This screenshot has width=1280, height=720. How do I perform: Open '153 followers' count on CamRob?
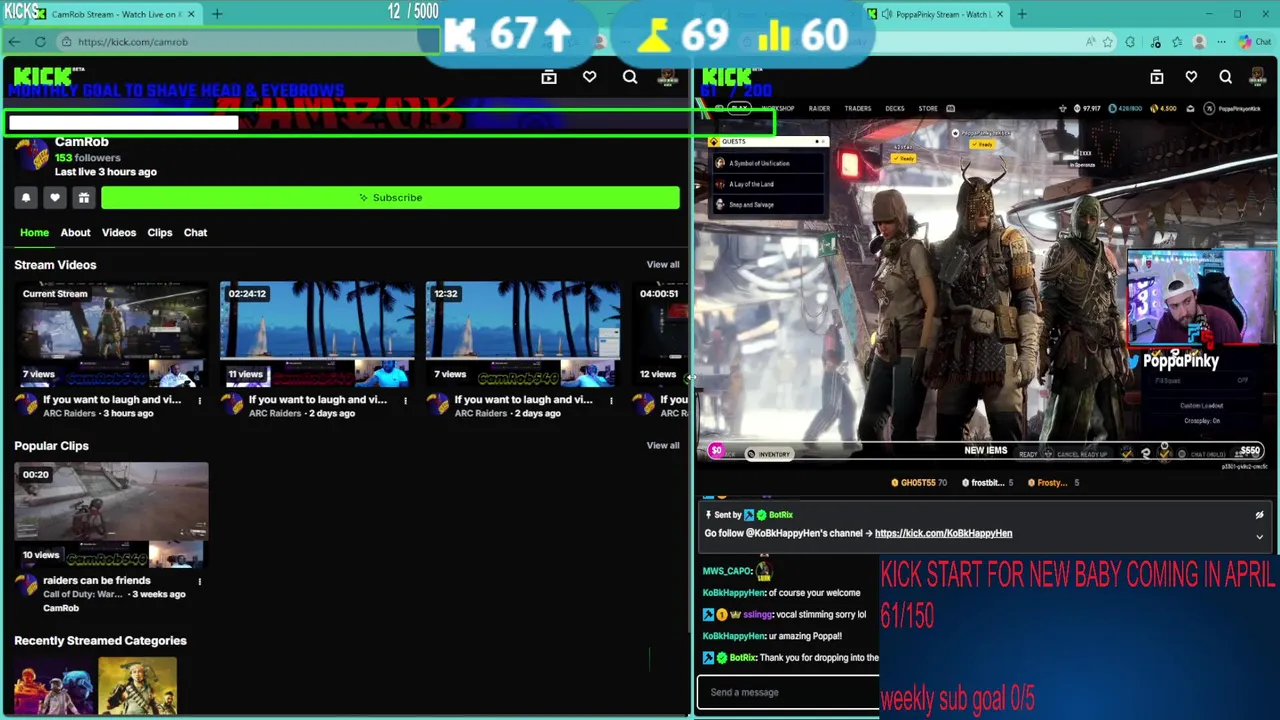point(88,158)
